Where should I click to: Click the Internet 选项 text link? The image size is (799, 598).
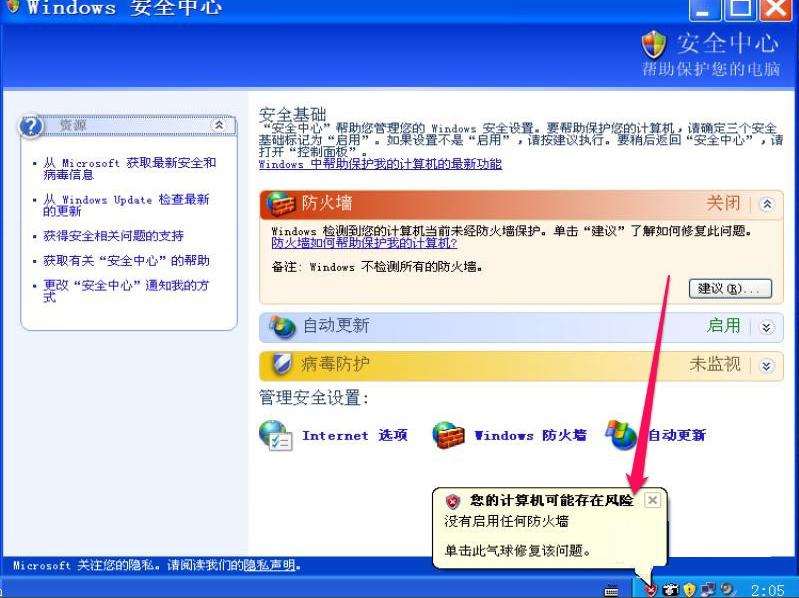[x=355, y=435]
